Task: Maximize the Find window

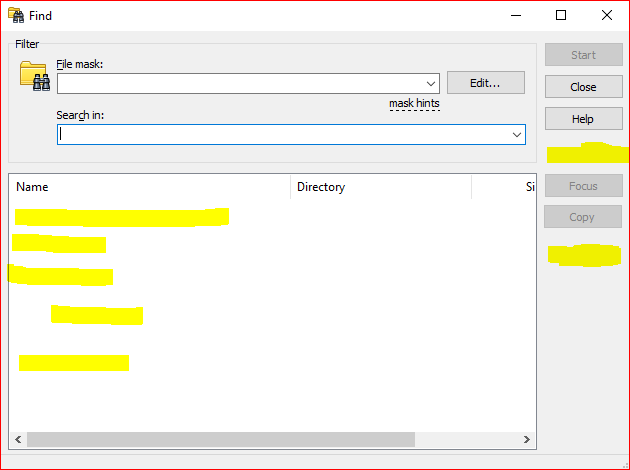Action: (561, 15)
